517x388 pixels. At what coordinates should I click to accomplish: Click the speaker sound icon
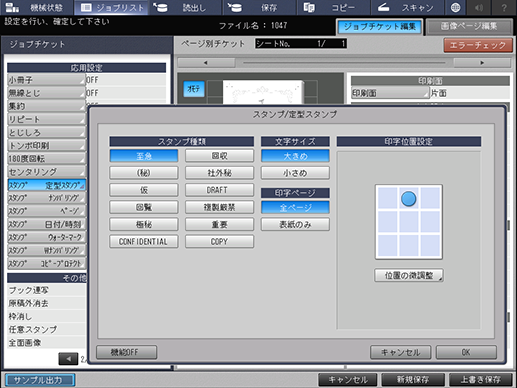[x=479, y=7]
